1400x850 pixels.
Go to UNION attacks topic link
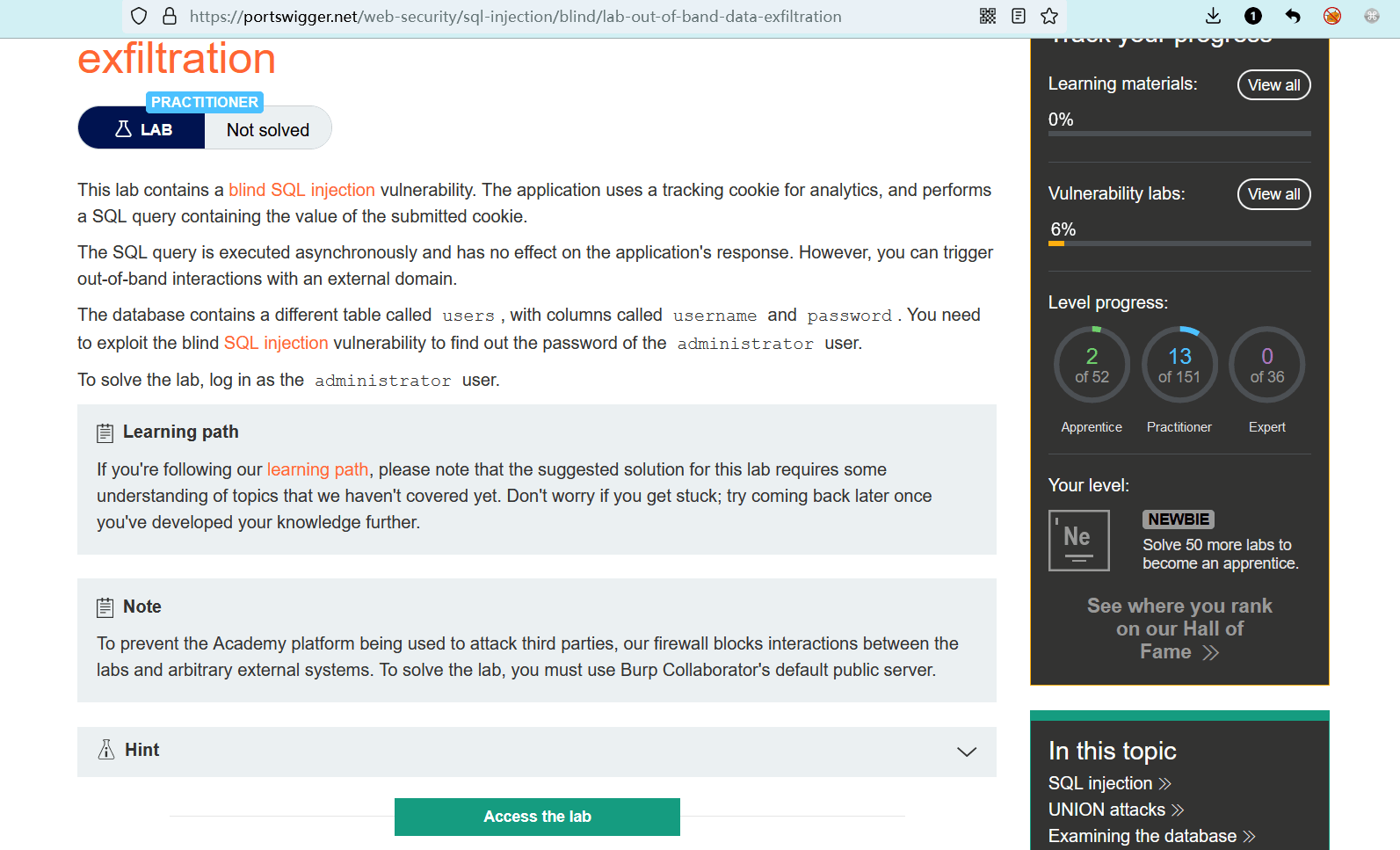(1116, 810)
